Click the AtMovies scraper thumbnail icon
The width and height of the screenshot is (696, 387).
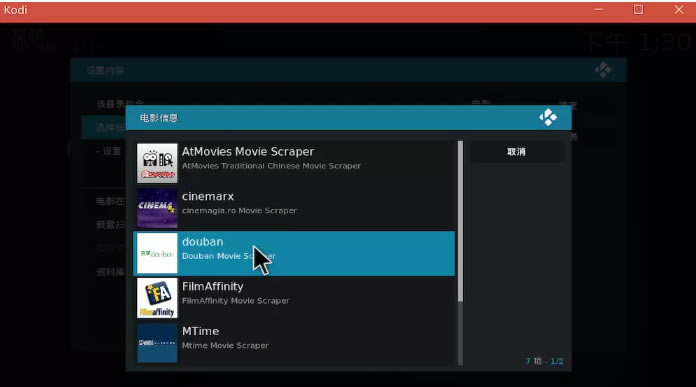click(157, 163)
